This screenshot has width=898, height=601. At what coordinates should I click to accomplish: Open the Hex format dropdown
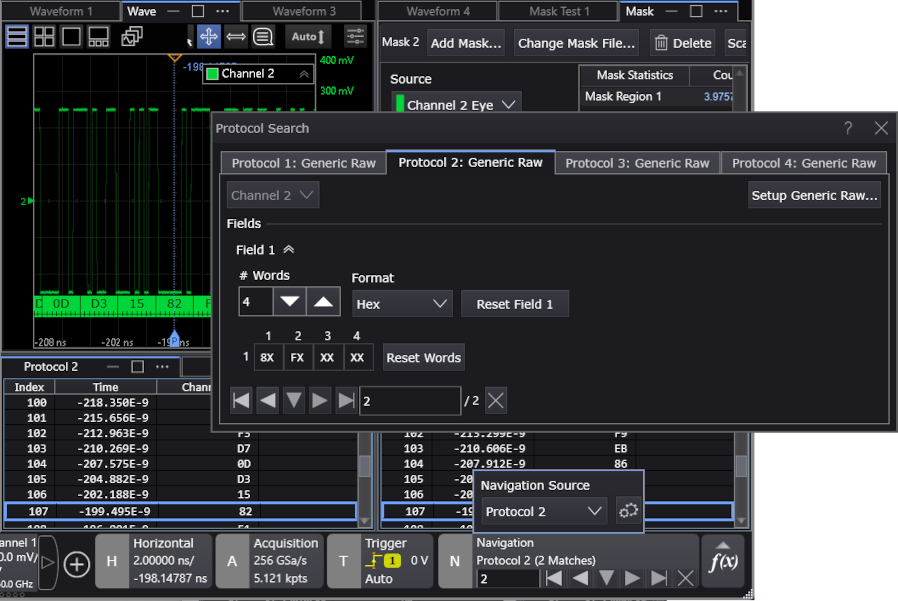click(401, 304)
